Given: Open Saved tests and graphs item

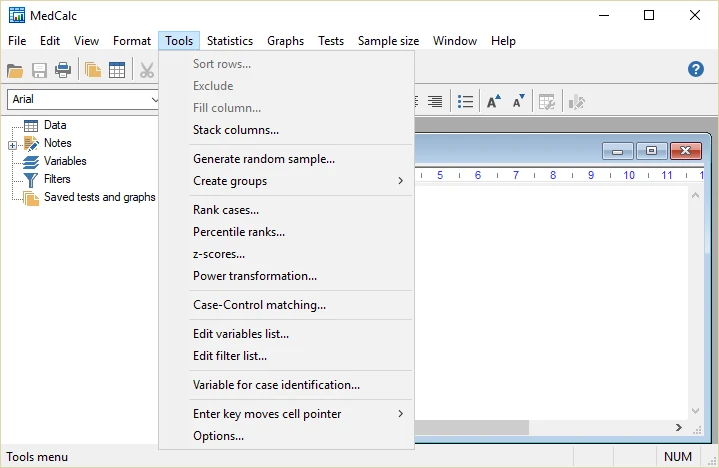Looking at the screenshot, I should pyautogui.click(x=99, y=197).
